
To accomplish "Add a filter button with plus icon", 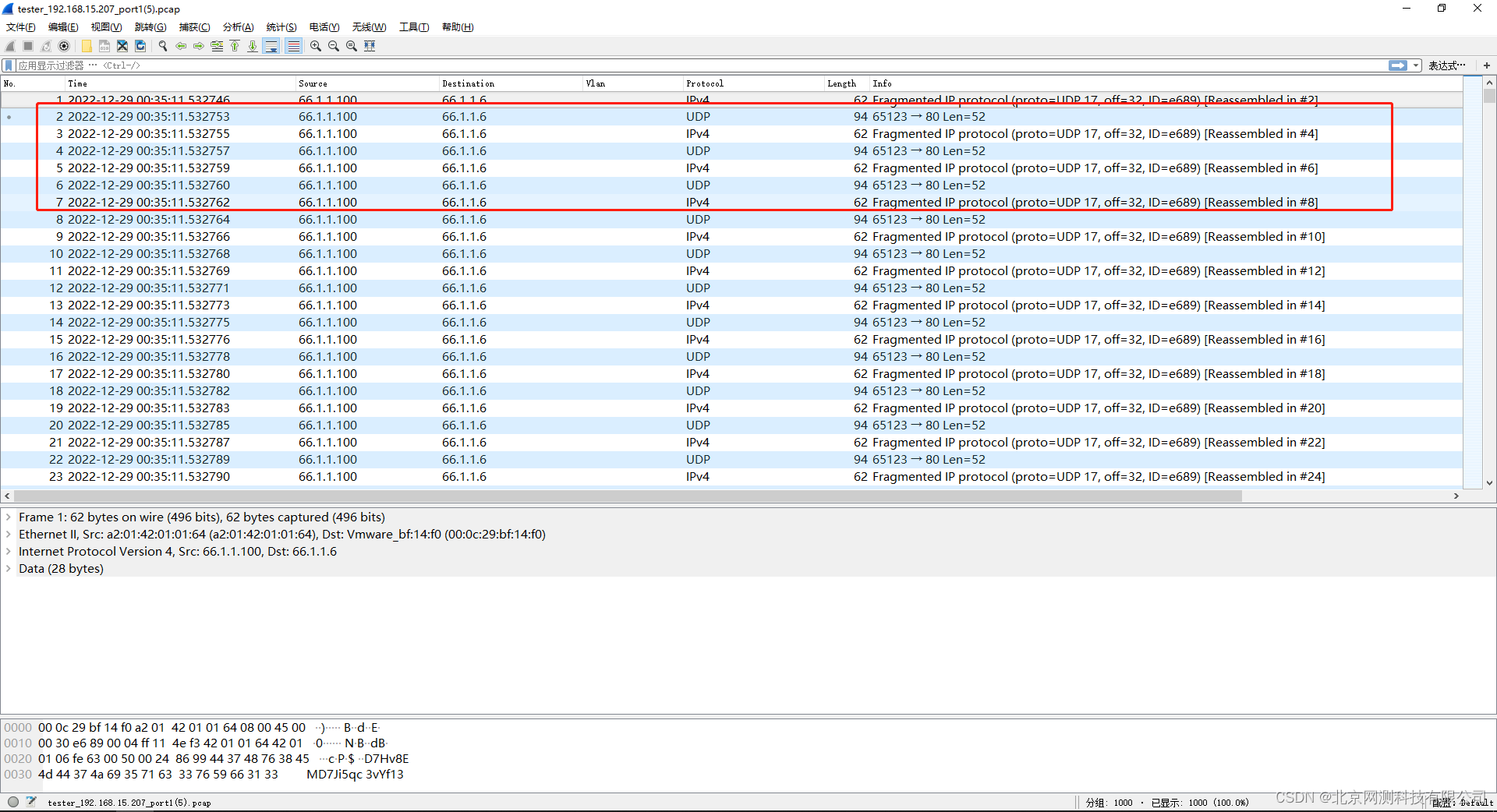I will 1487,65.
